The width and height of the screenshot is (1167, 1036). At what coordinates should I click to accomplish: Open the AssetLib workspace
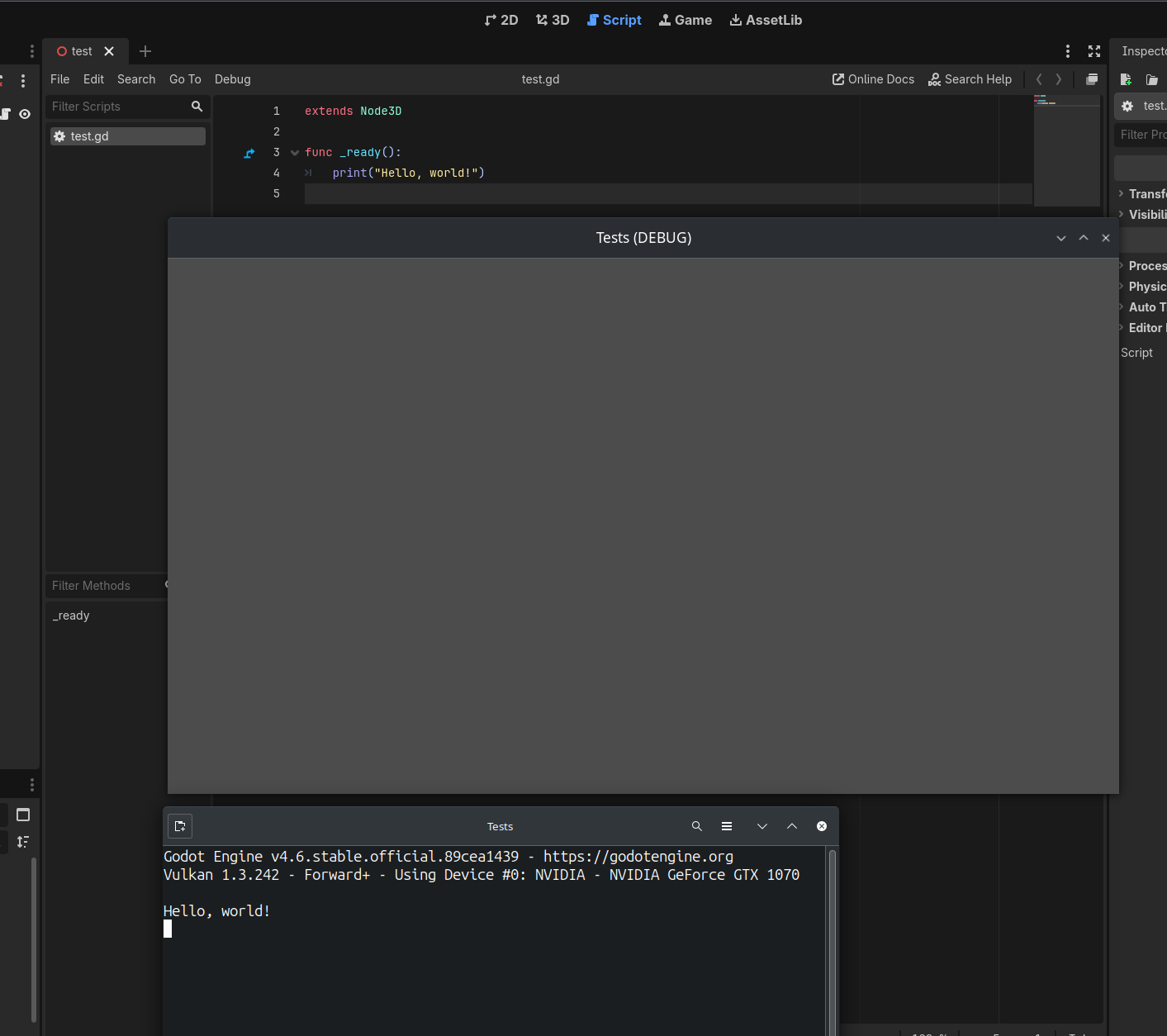click(766, 20)
